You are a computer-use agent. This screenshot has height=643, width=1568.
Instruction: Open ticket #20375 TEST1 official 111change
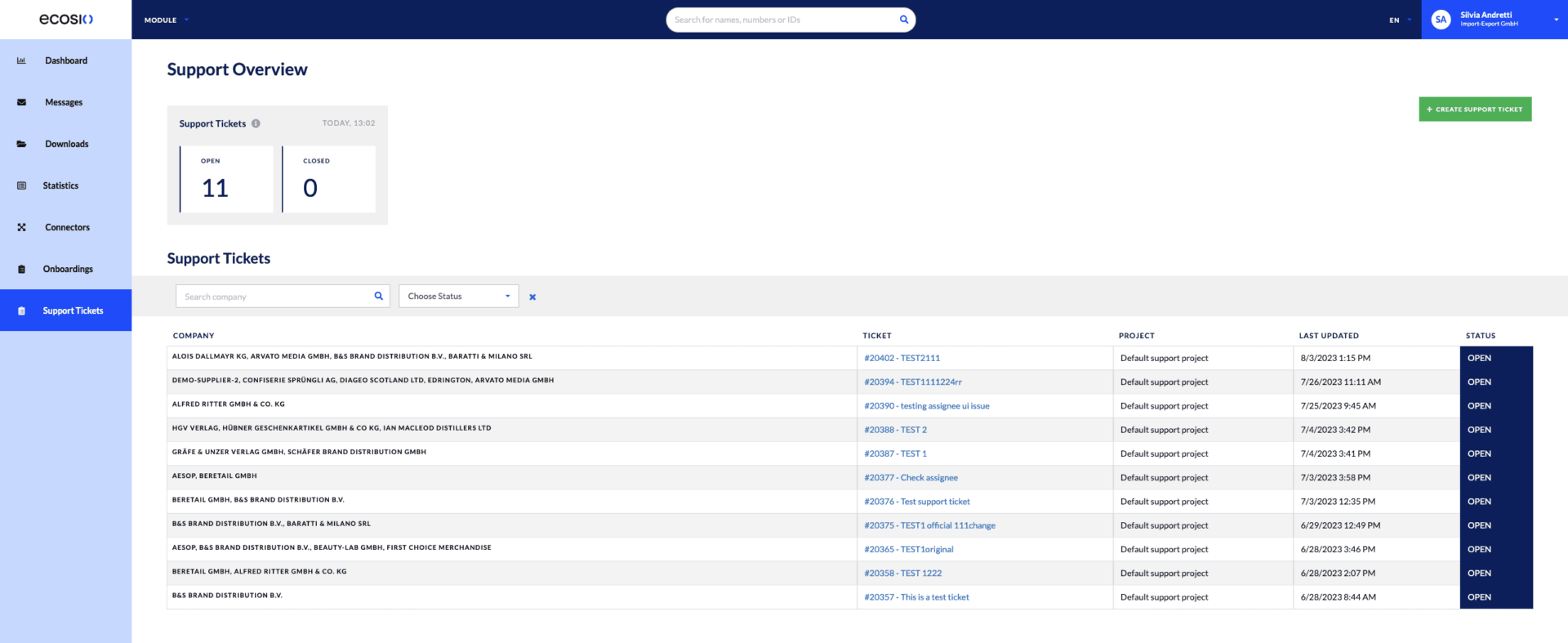929,525
